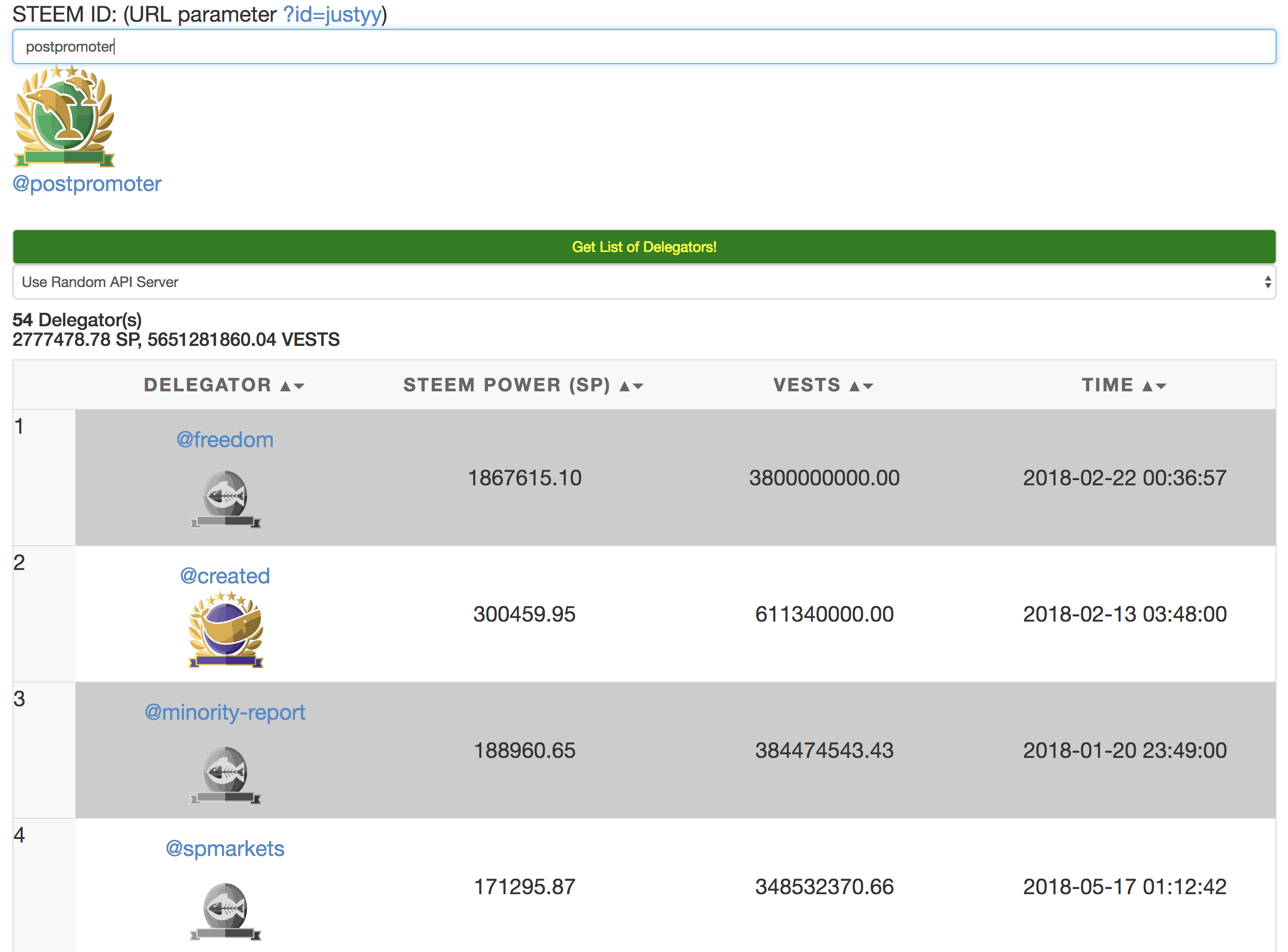
Task: Select the 2018-01-20 23:49:00 timestamp
Action: tap(1125, 750)
